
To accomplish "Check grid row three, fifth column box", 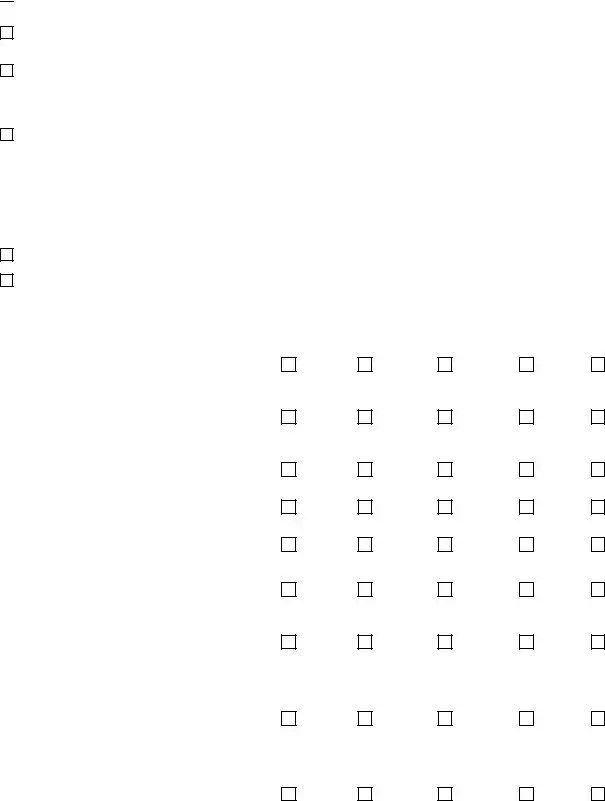I will [x=598, y=468].
